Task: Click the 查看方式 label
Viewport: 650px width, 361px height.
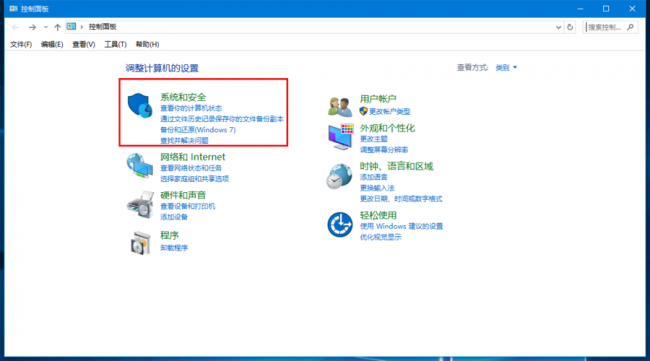Action: 473,68
